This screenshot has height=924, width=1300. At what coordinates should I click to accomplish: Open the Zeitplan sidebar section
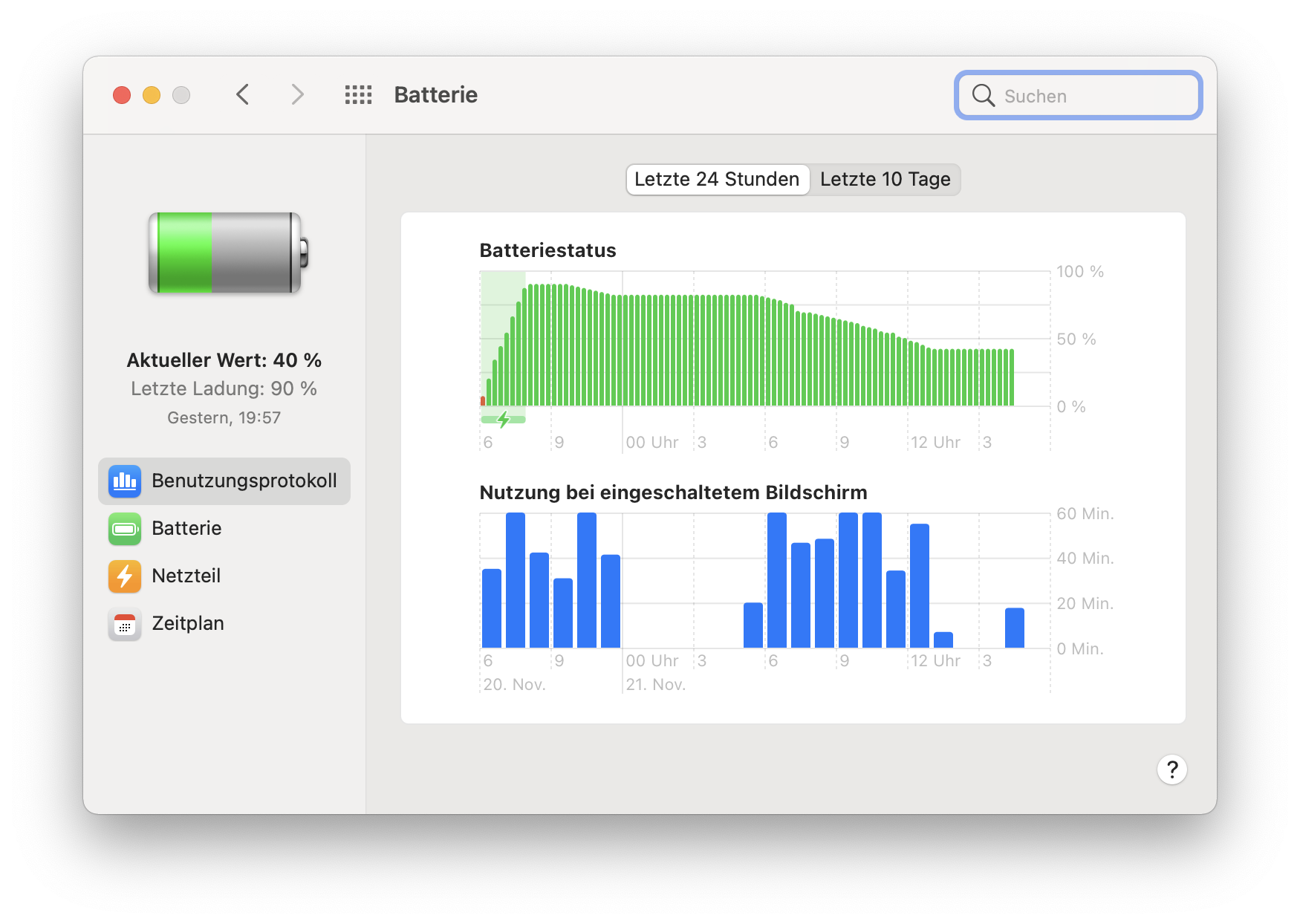(224, 624)
